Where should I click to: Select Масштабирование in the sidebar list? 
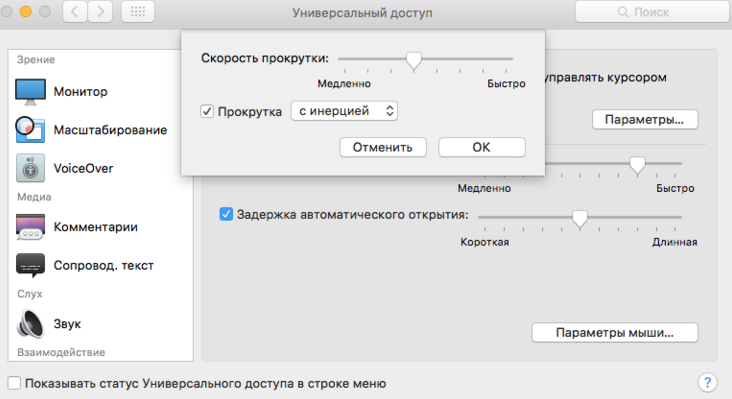(x=100, y=130)
